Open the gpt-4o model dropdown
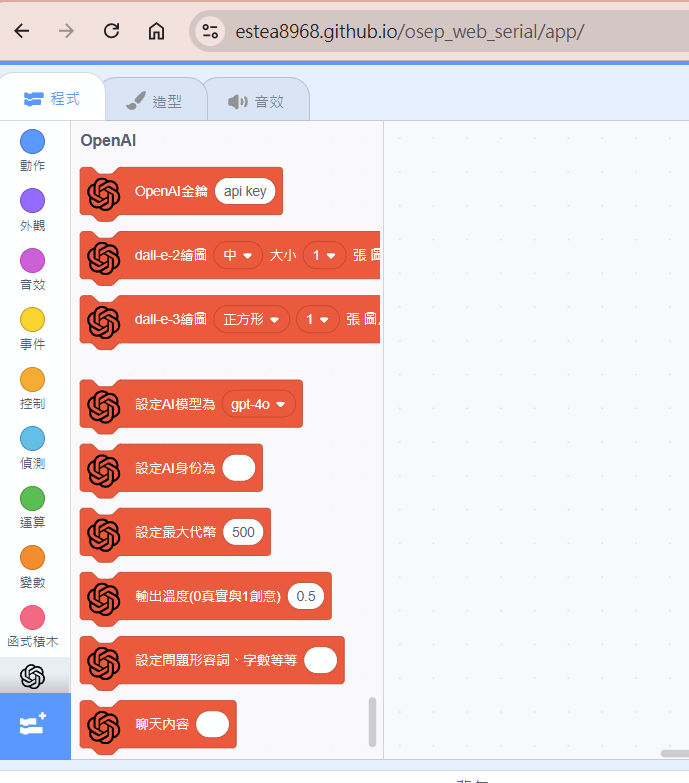The width and height of the screenshot is (689, 783). (259, 404)
